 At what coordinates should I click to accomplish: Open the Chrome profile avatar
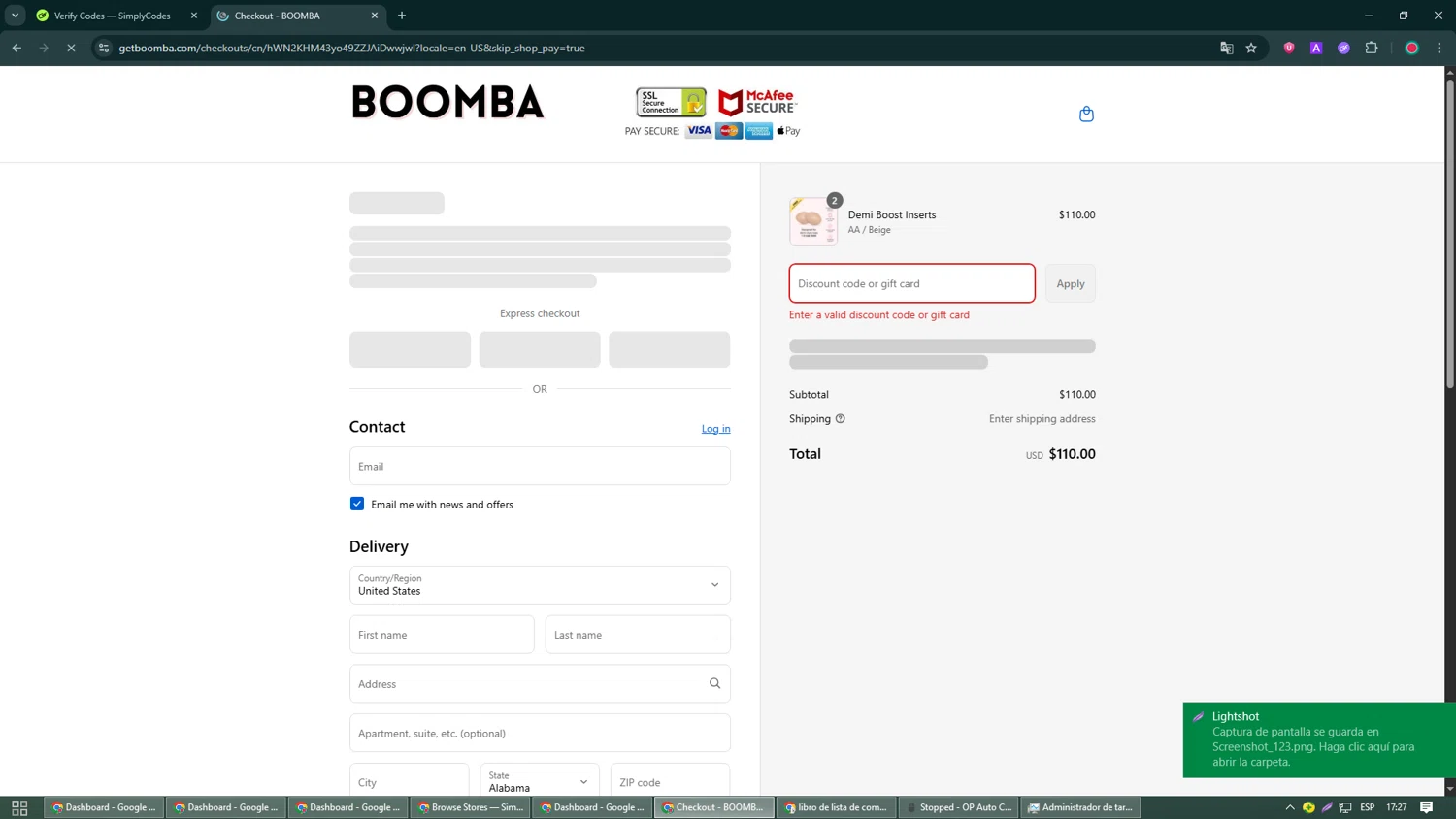click(1412, 48)
